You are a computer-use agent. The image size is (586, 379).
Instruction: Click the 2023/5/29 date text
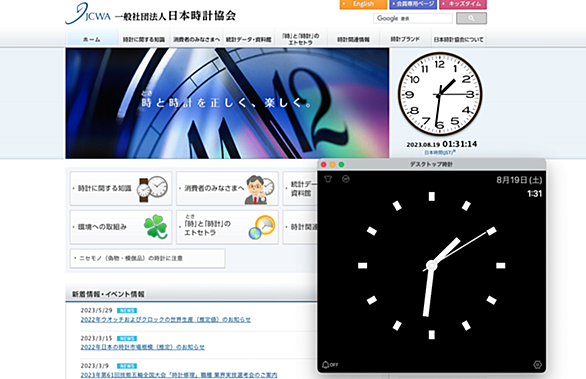tap(96, 310)
